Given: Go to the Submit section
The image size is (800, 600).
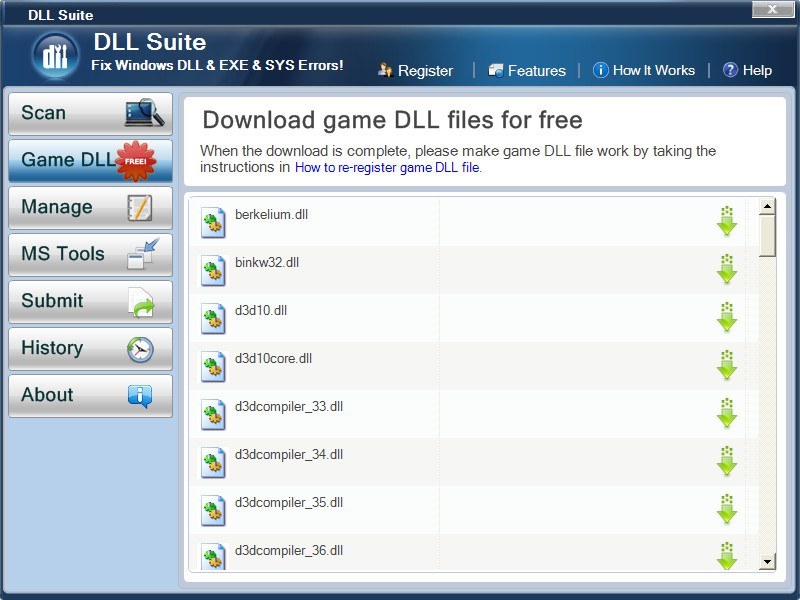Looking at the screenshot, I should (x=90, y=302).
